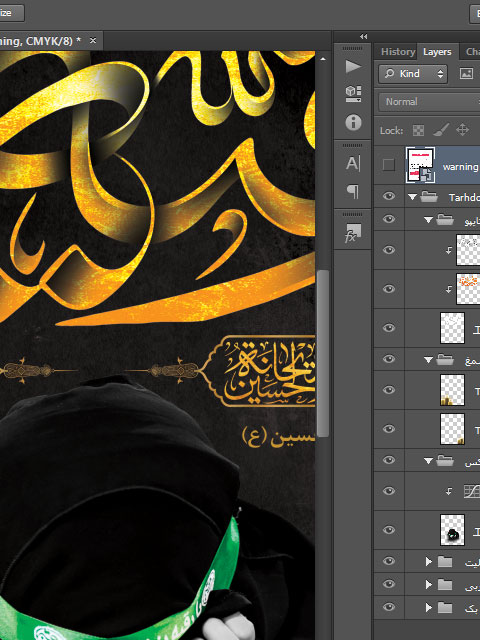Open the Character panel icon
Screen dimensions: 480x640
coord(353,163)
